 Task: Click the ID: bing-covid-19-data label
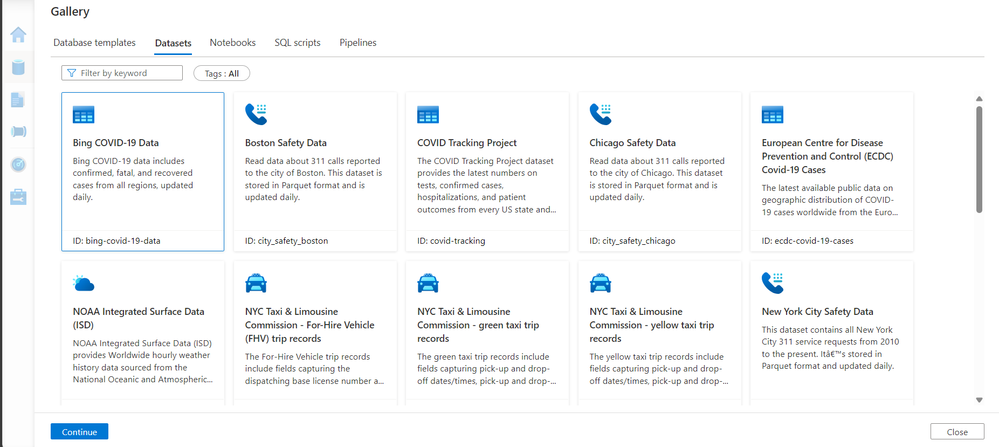point(117,241)
